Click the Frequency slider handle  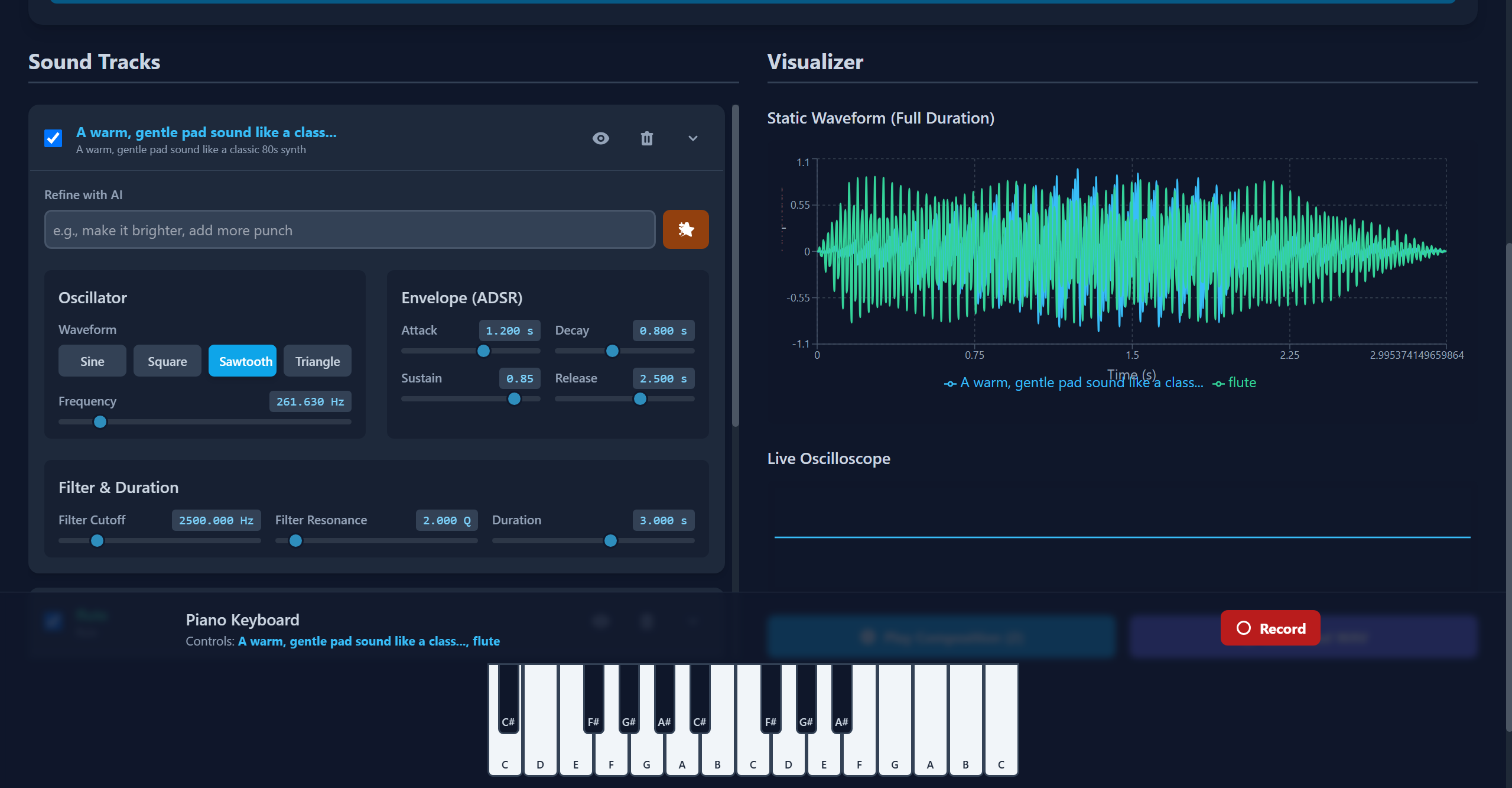(100, 422)
